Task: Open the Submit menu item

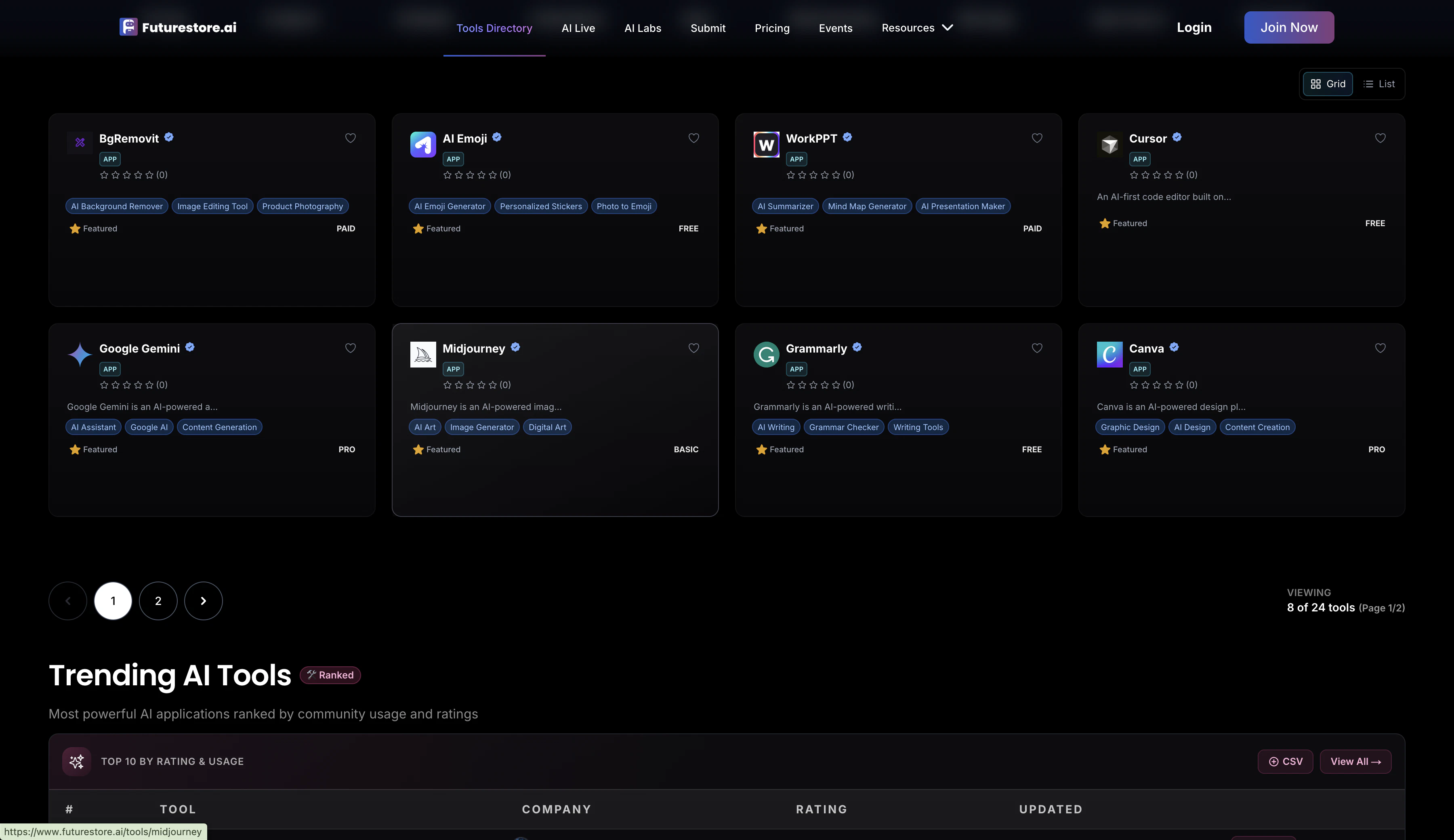Action: click(708, 28)
